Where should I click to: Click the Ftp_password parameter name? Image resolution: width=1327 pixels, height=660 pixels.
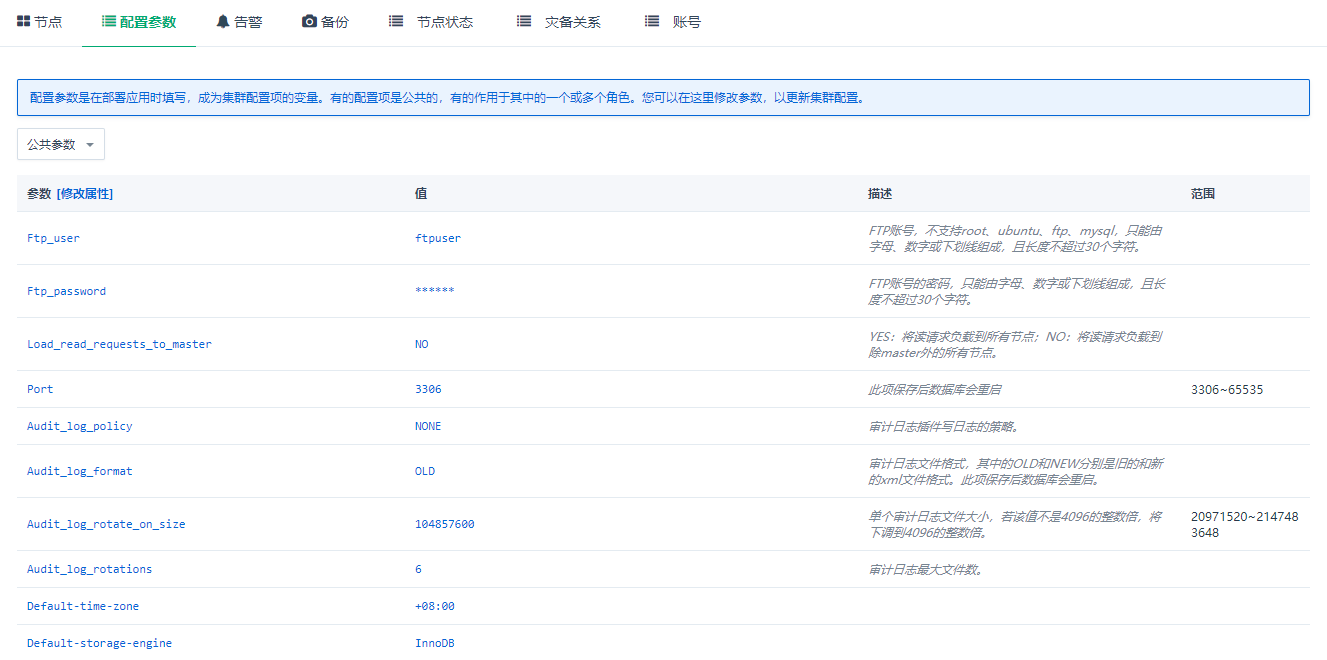click(x=66, y=291)
